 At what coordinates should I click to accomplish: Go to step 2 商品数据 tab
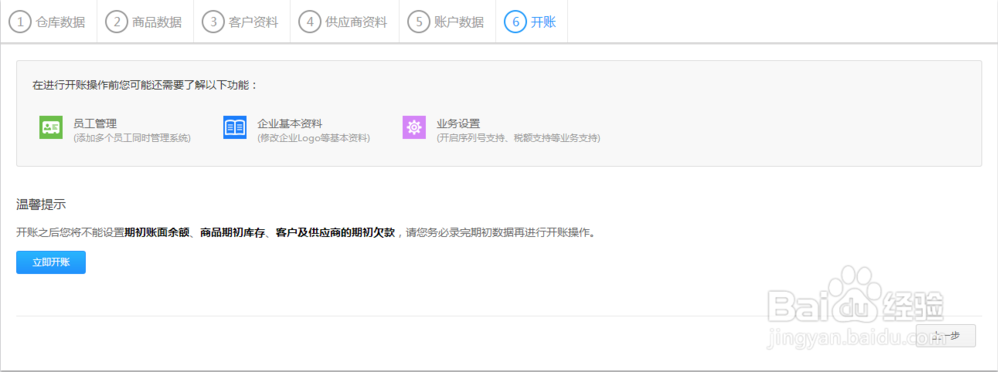point(145,22)
